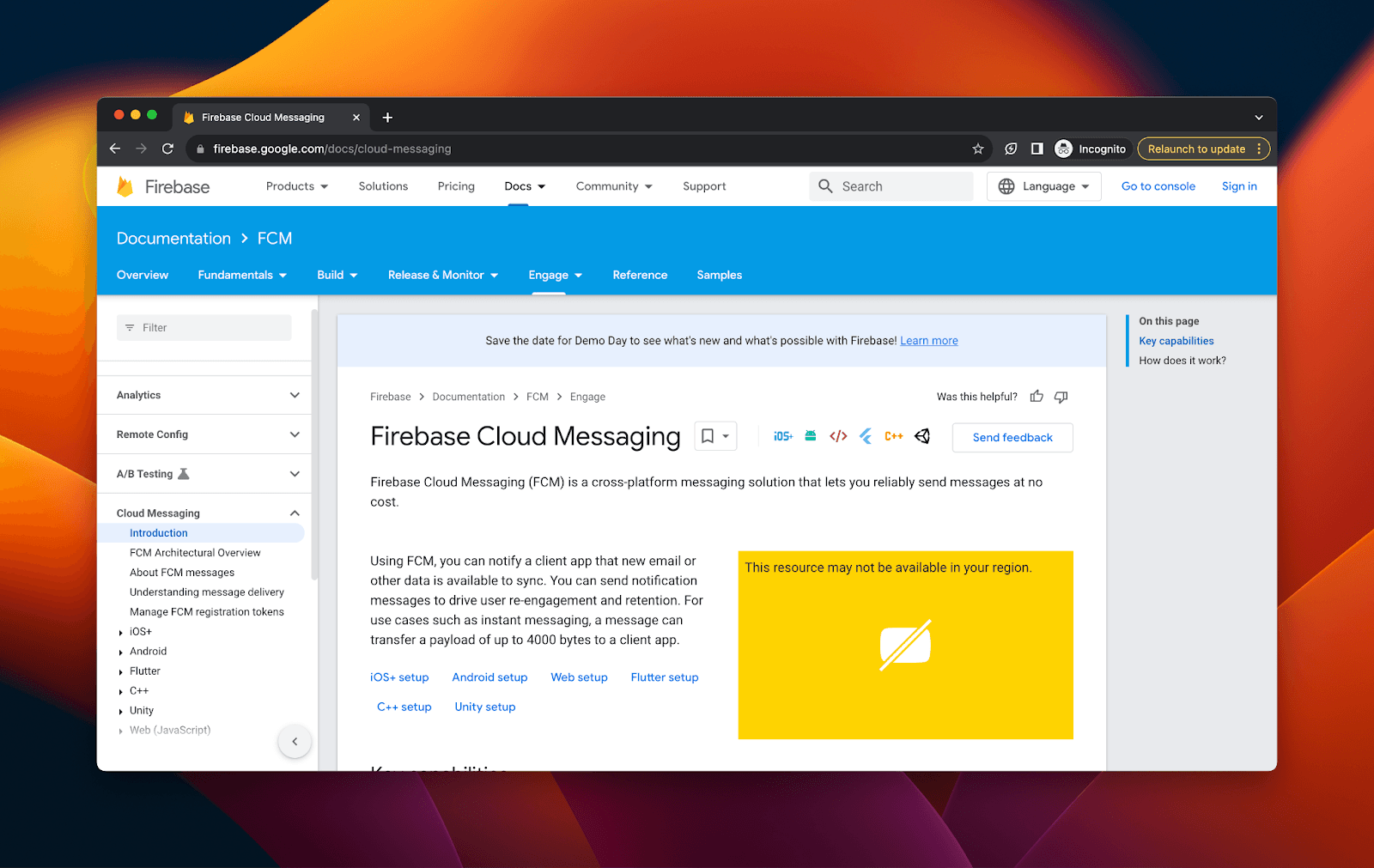Click the Go to console link
Image resolution: width=1374 pixels, height=868 pixels.
coord(1158,186)
